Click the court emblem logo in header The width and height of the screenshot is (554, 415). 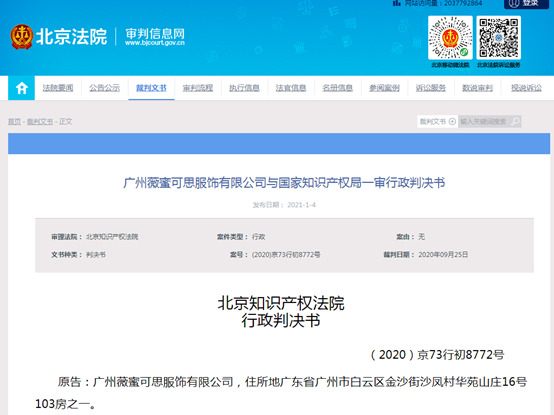[22, 36]
